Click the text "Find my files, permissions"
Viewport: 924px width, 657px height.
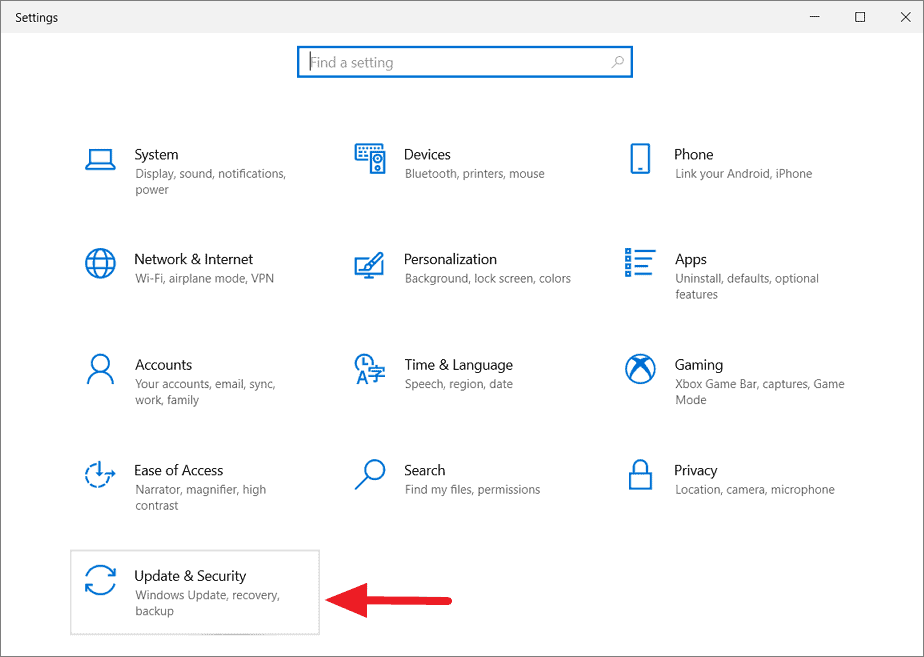point(472,490)
